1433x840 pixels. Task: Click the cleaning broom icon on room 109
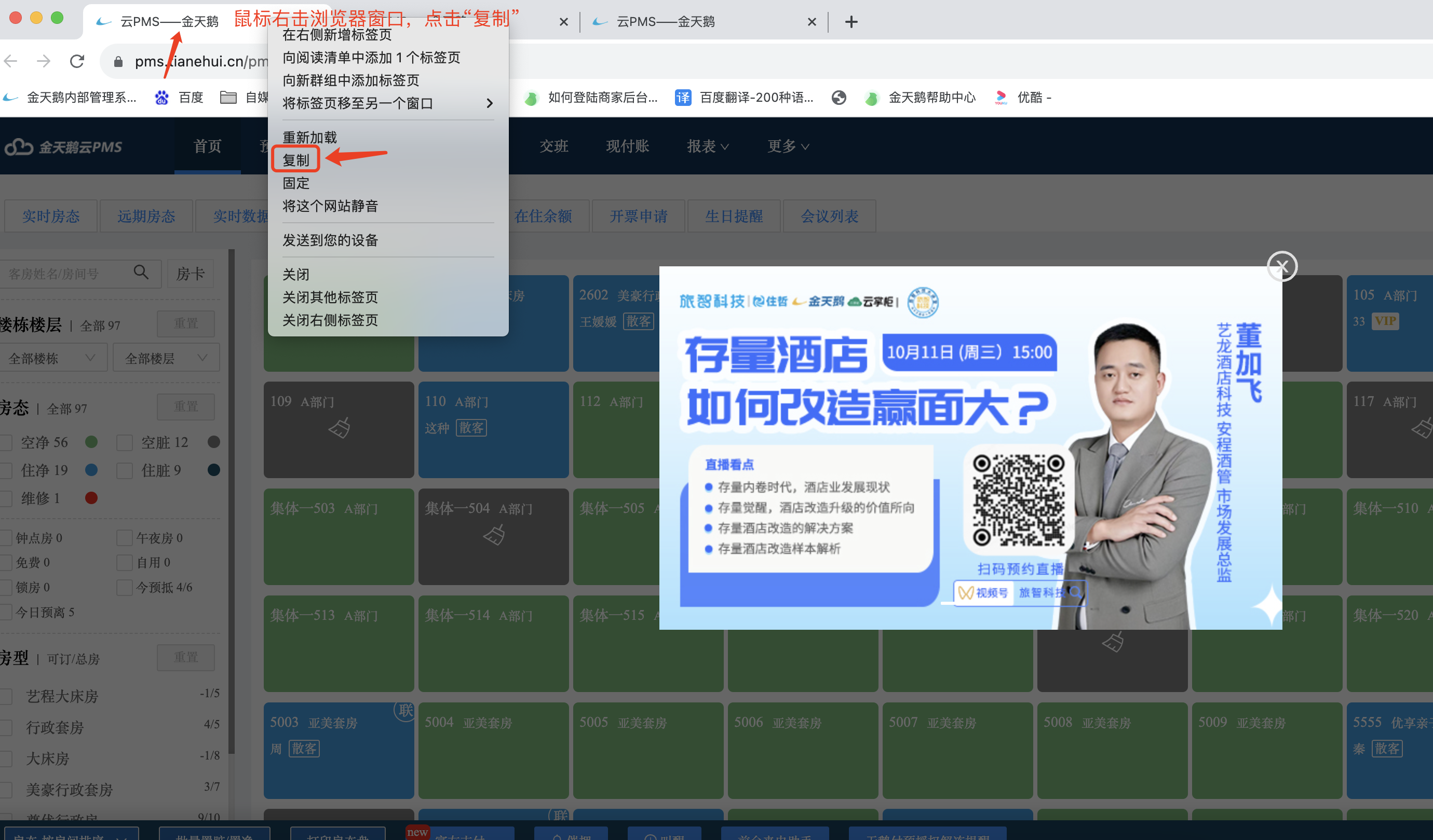340,428
